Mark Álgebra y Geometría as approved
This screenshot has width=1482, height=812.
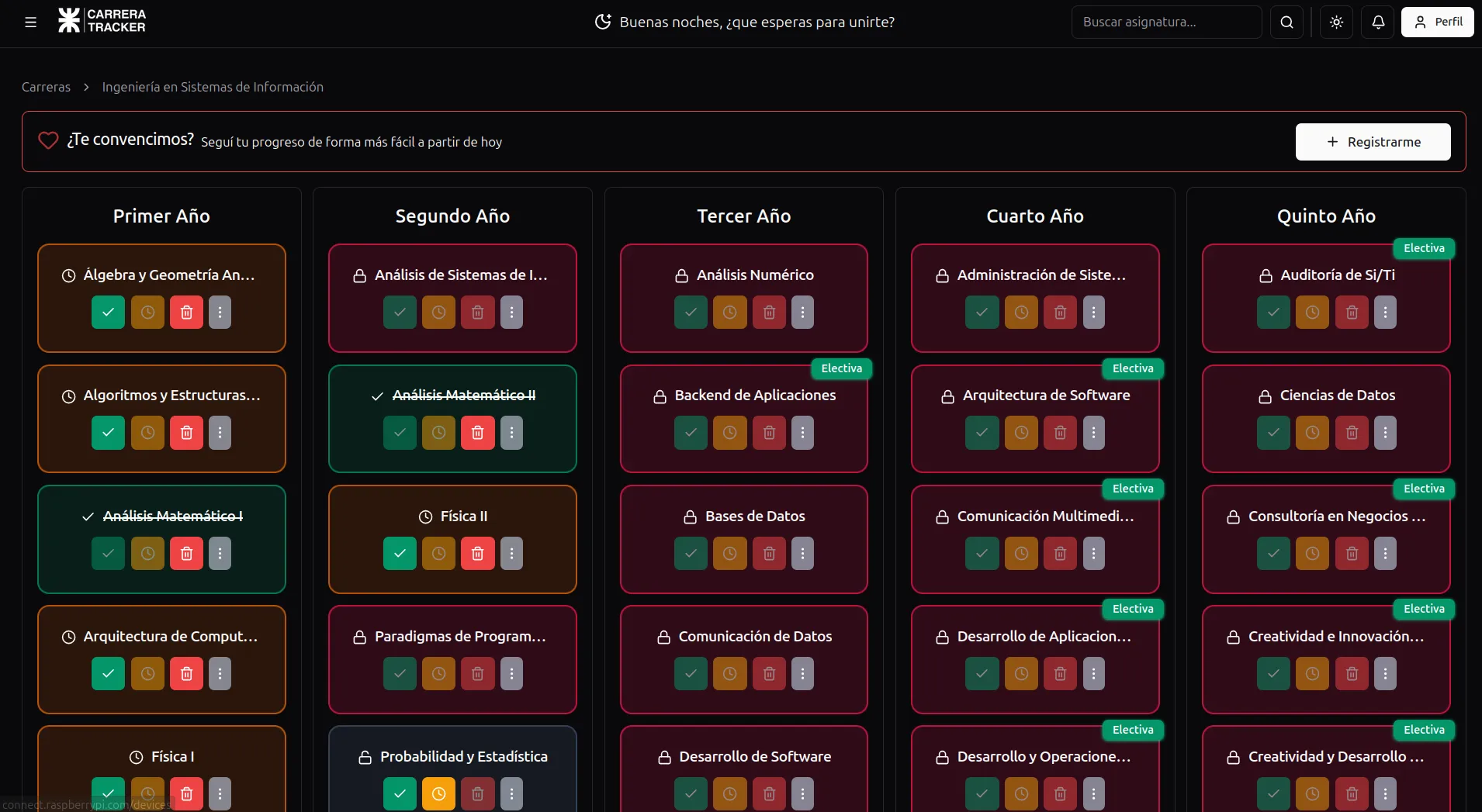pyautogui.click(x=108, y=313)
